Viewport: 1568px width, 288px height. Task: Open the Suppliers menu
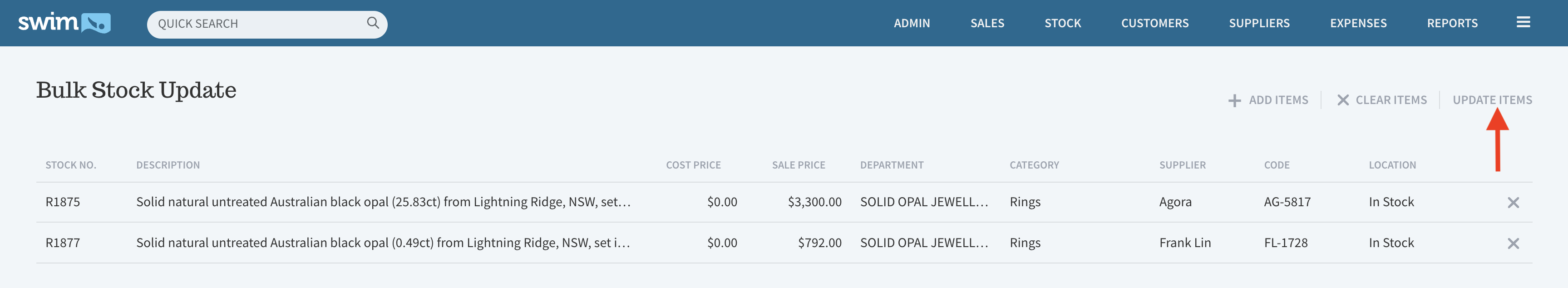[x=1259, y=23]
